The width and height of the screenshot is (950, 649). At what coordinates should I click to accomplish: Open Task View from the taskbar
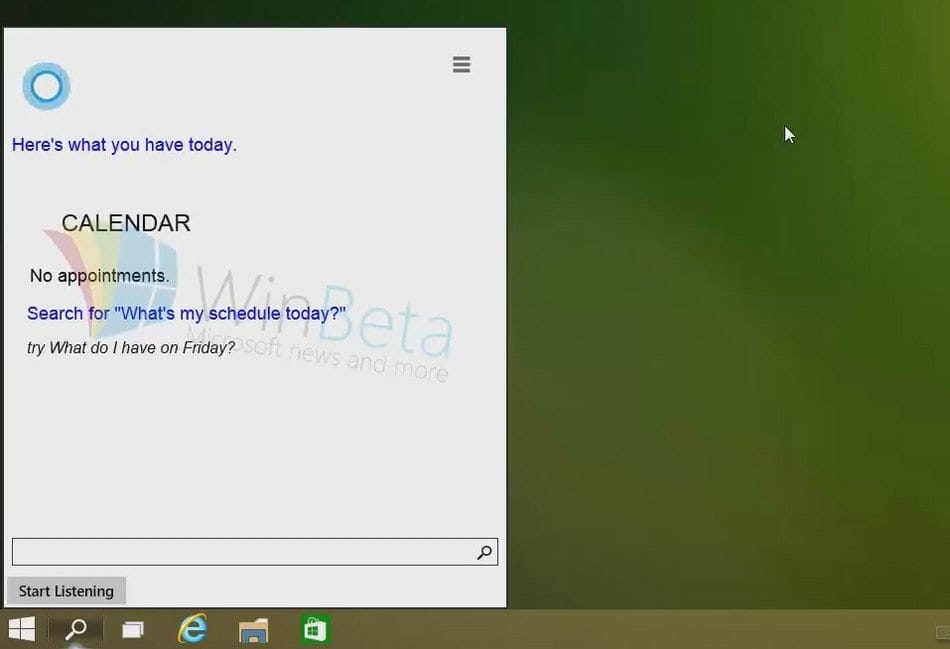point(133,630)
